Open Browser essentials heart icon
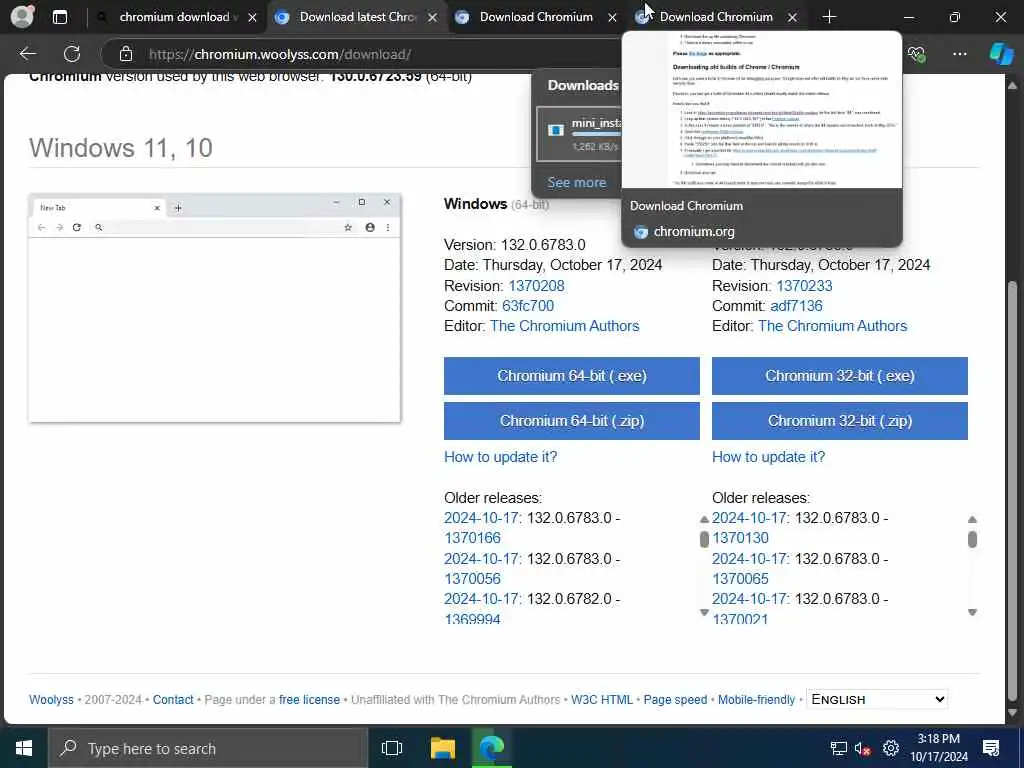Screen dimensions: 1024x768 [916, 54]
